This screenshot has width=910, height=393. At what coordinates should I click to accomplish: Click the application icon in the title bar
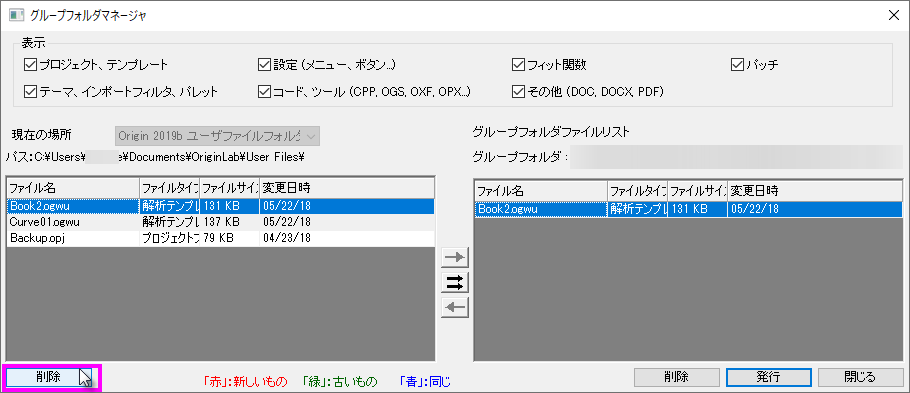(15, 15)
